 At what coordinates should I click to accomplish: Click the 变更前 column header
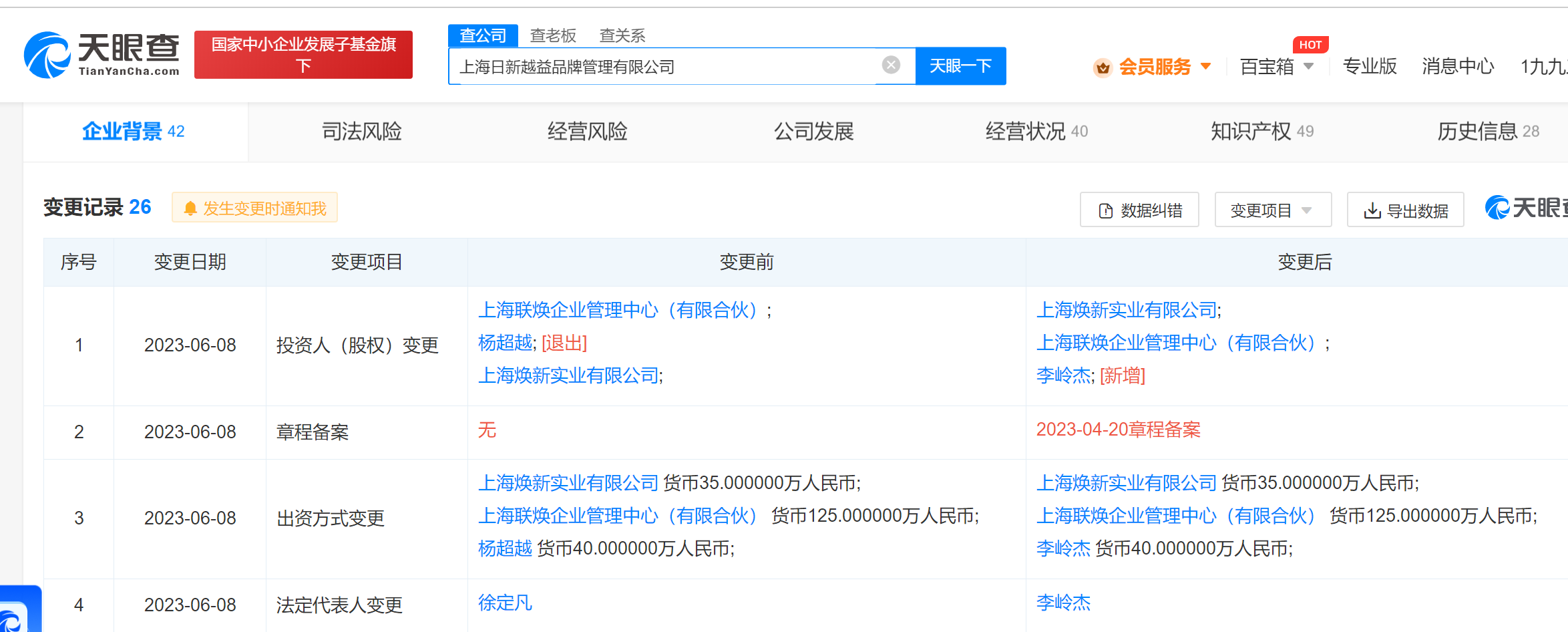point(747,262)
